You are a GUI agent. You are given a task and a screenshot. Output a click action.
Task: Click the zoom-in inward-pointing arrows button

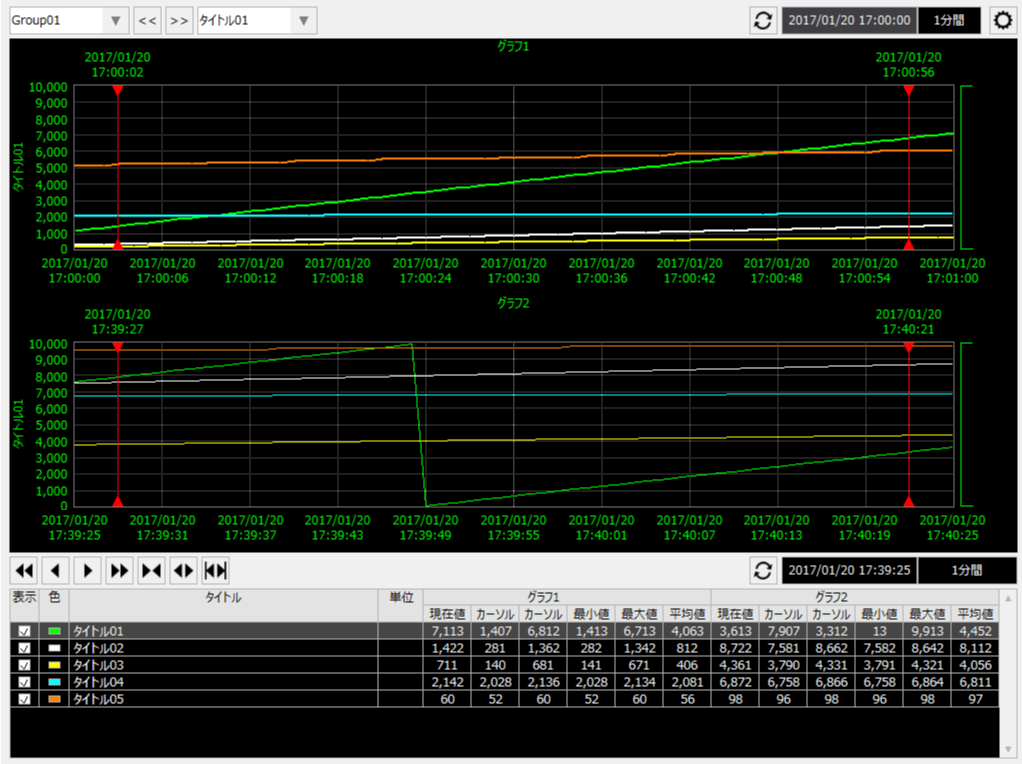click(x=152, y=570)
